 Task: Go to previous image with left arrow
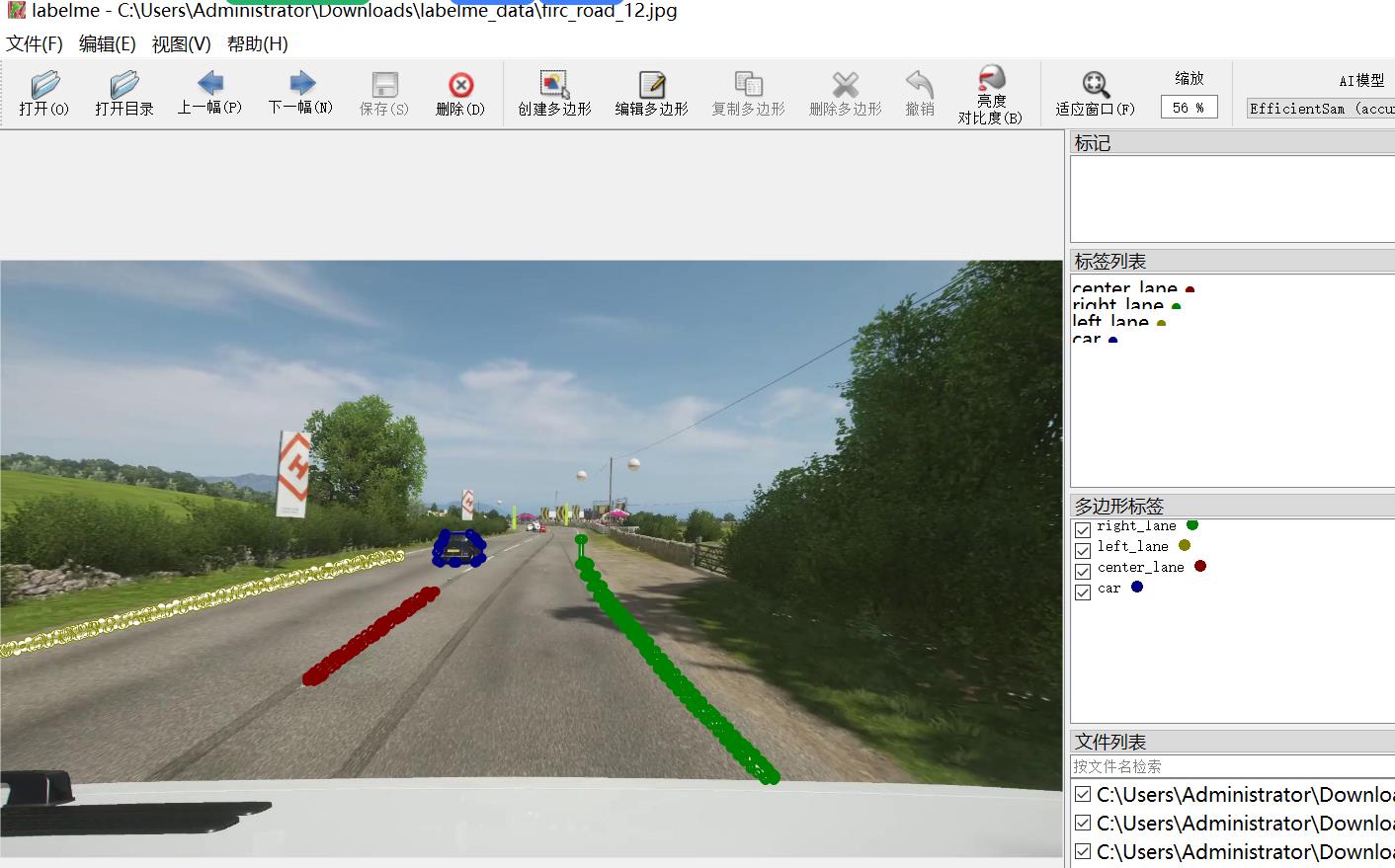[209, 83]
